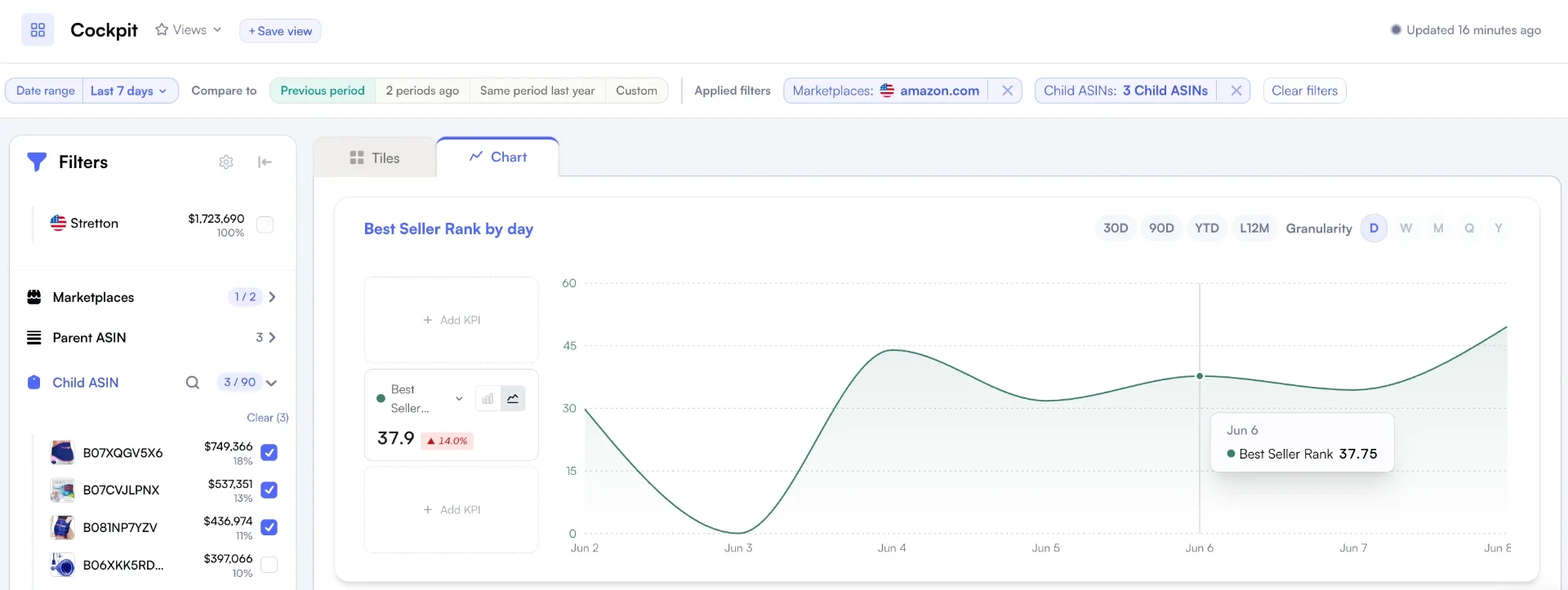The image size is (1568, 590).
Task: Collapse the Filters panel with the arrow icon
Action: click(265, 162)
